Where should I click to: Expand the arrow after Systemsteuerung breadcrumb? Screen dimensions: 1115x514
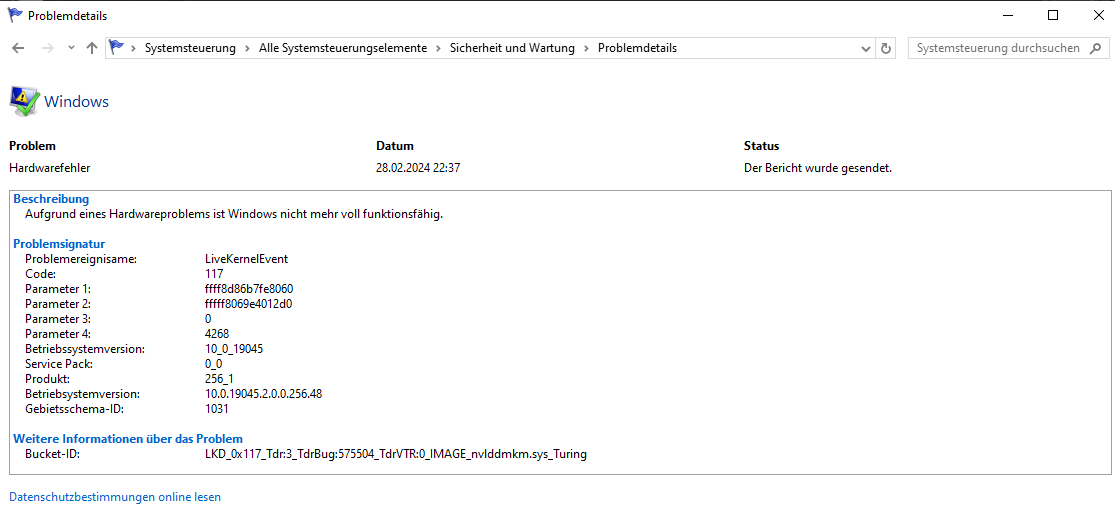pos(247,48)
